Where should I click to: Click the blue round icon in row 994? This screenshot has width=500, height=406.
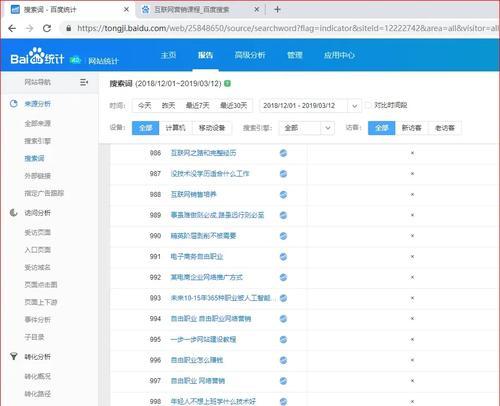click(283, 319)
